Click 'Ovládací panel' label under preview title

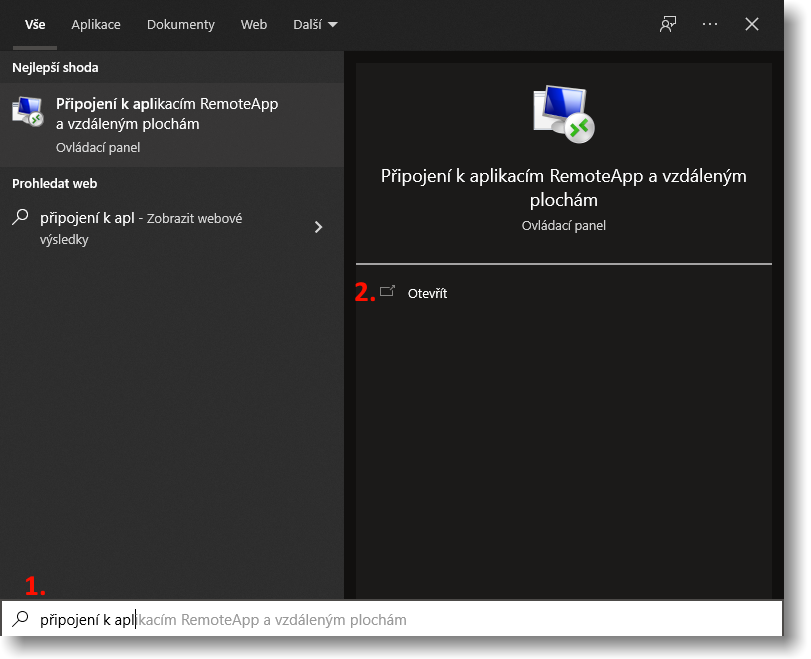tap(564, 226)
